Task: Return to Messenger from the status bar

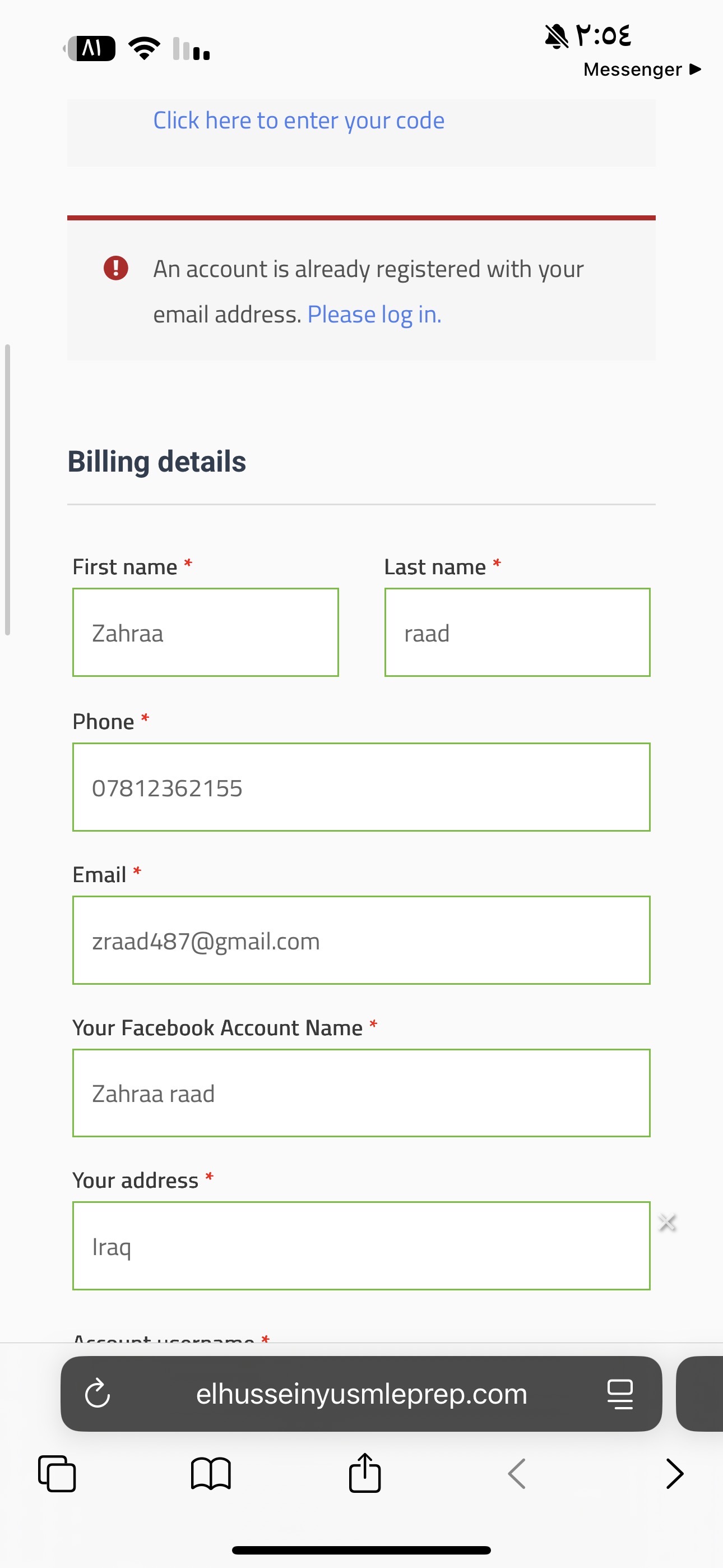Action: [x=641, y=70]
